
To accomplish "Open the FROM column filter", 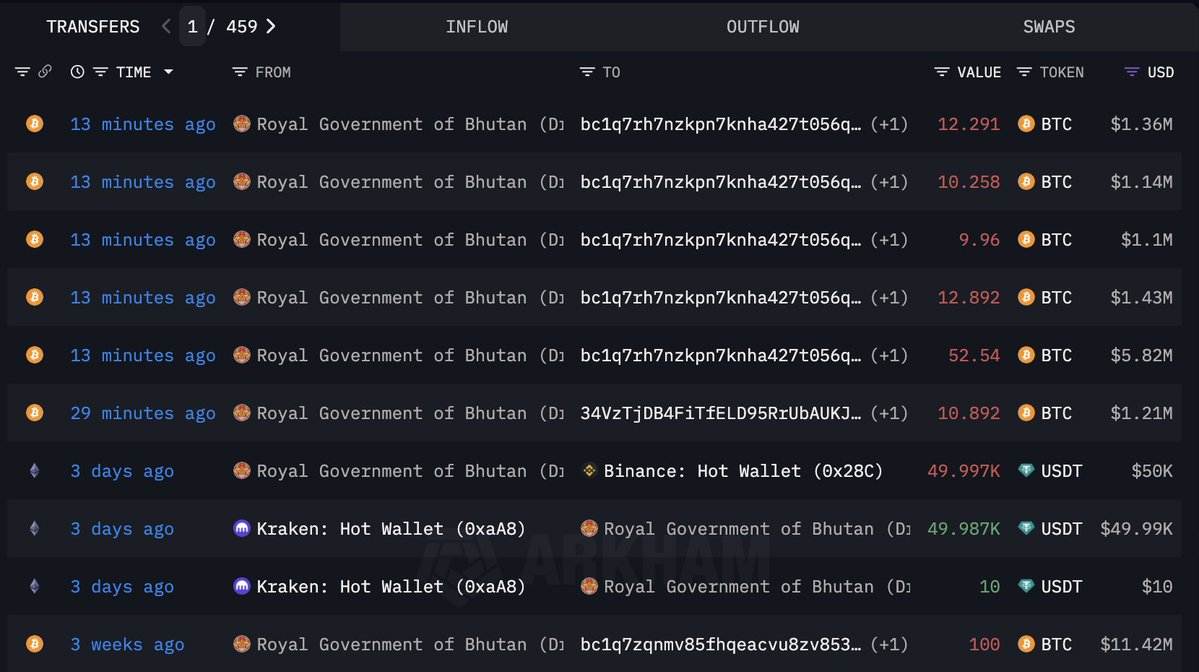I will tap(239, 72).
